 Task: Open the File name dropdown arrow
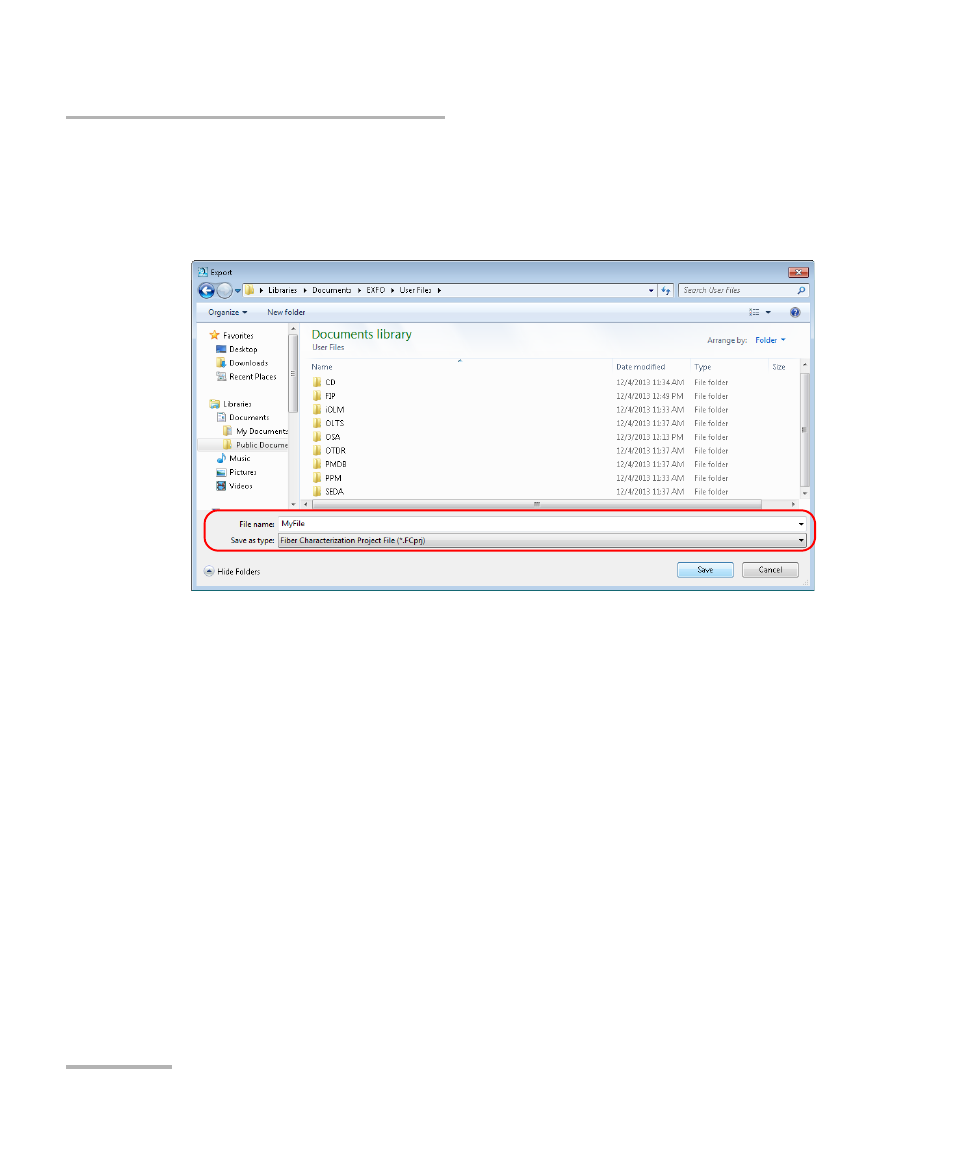tap(801, 524)
